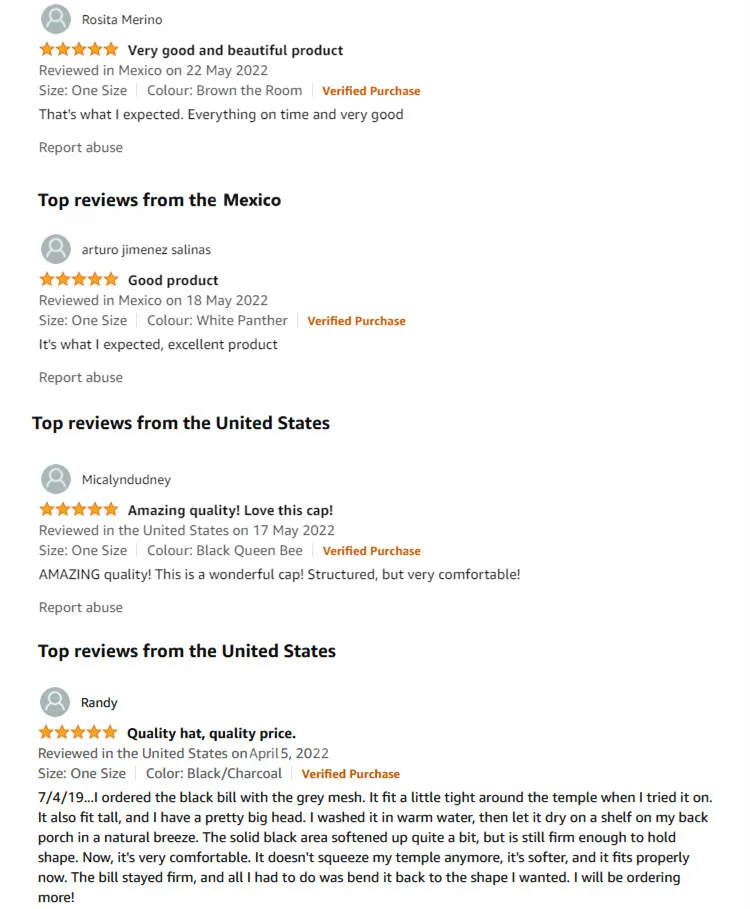Open the 'Good product' review title

(x=173, y=280)
